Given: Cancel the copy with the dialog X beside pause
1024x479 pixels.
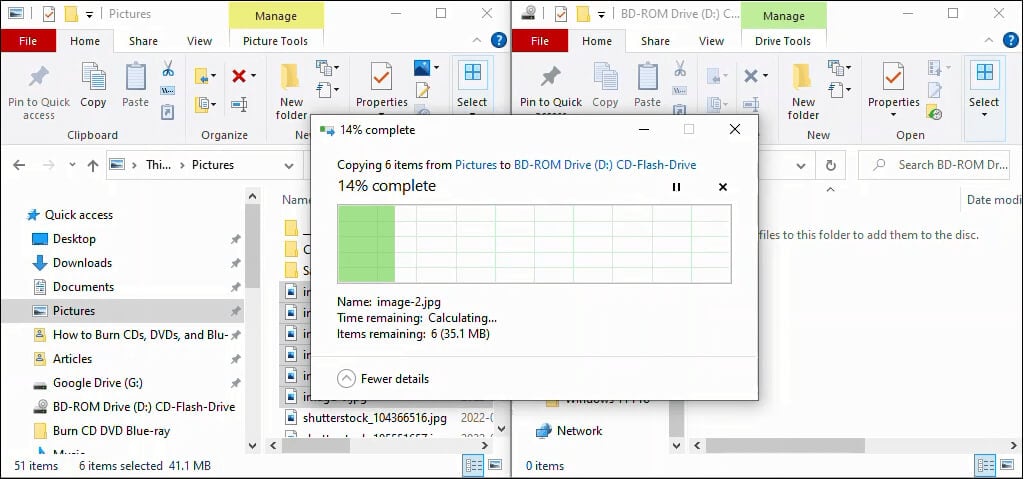Looking at the screenshot, I should pyautogui.click(x=723, y=187).
